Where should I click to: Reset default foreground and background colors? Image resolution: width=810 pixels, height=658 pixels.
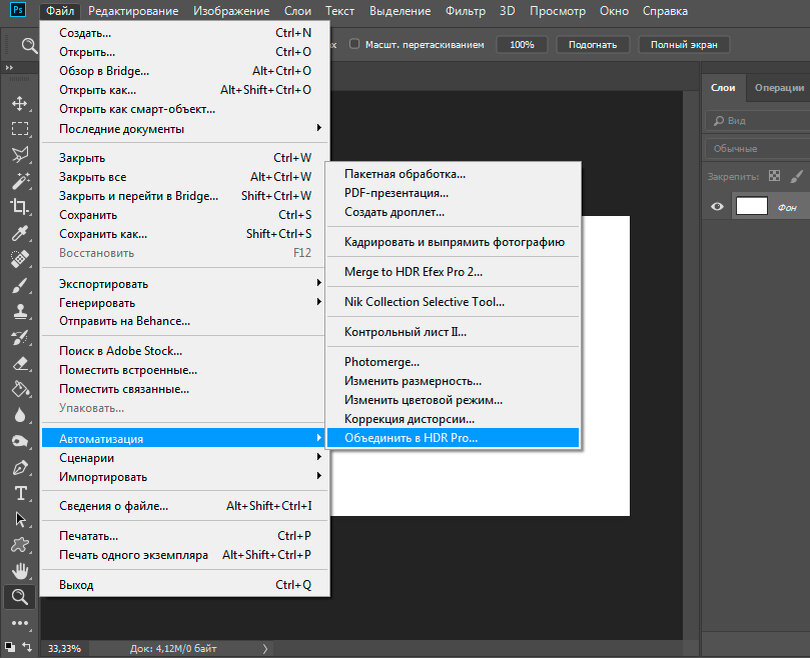pyautogui.click(x=9, y=647)
